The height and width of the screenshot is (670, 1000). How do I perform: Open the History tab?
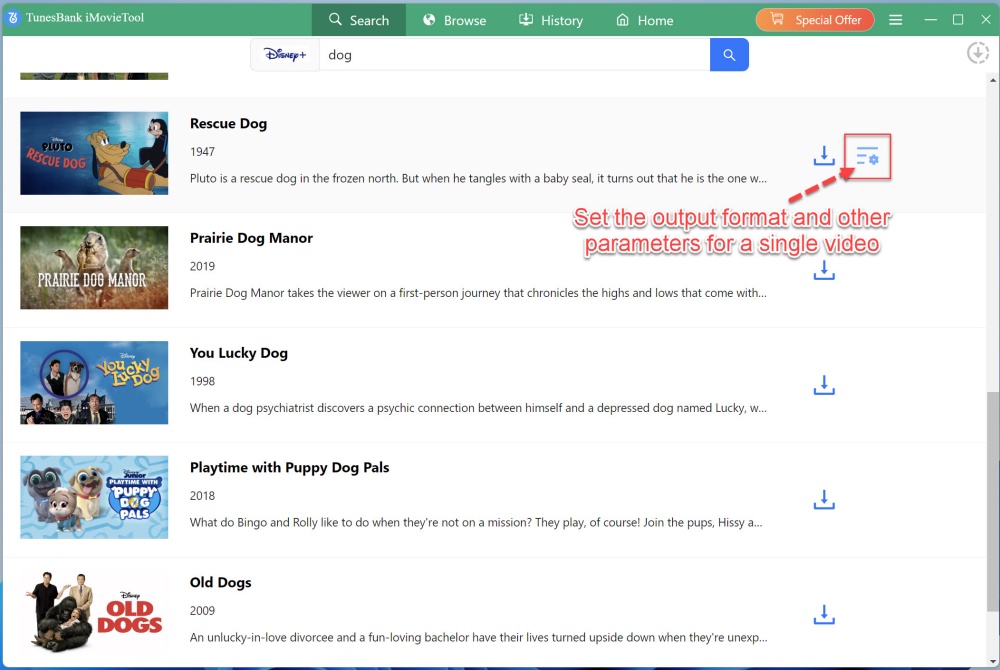click(550, 20)
